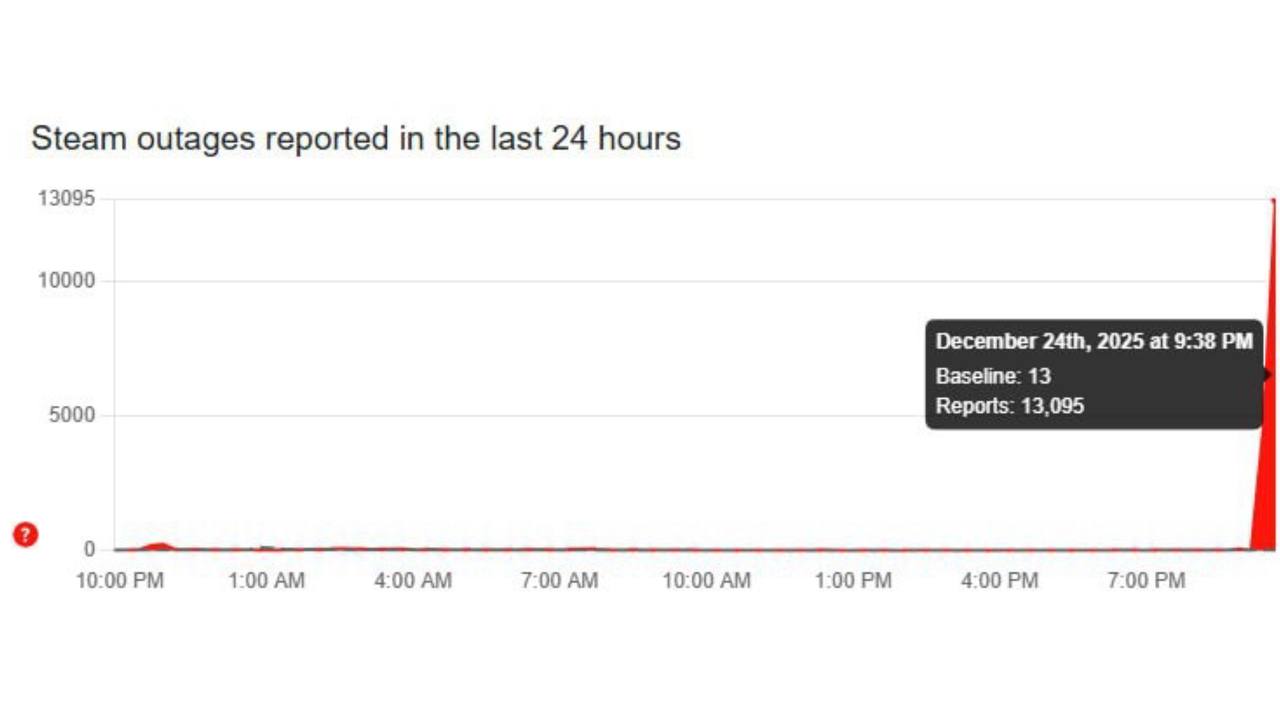This screenshot has height=720, width=1280.
Task: Click the 10000 y-axis label
Action: click(67, 281)
